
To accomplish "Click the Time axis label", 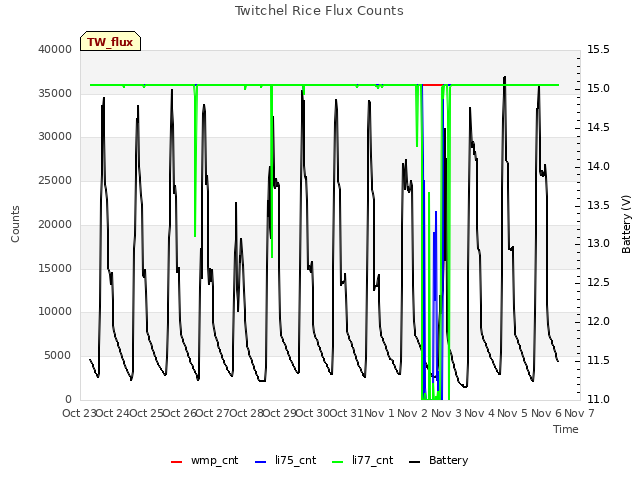I will [x=566, y=429].
